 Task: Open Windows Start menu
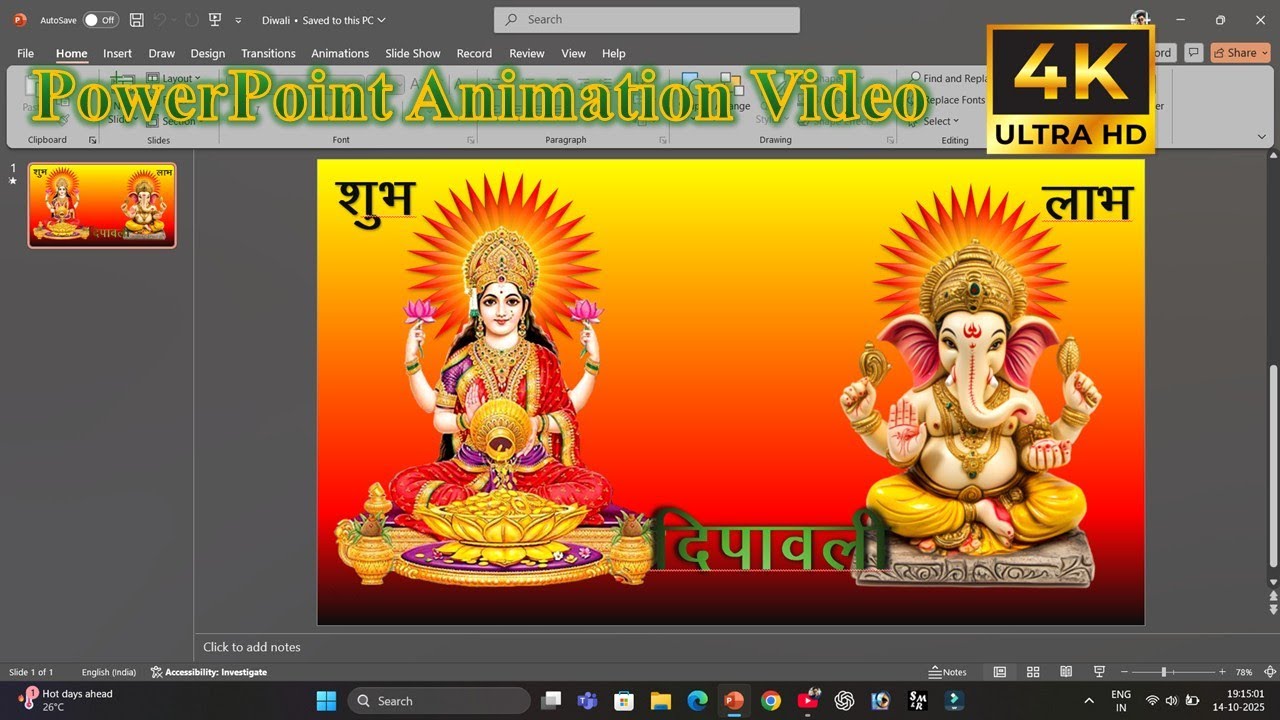tap(326, 700)
